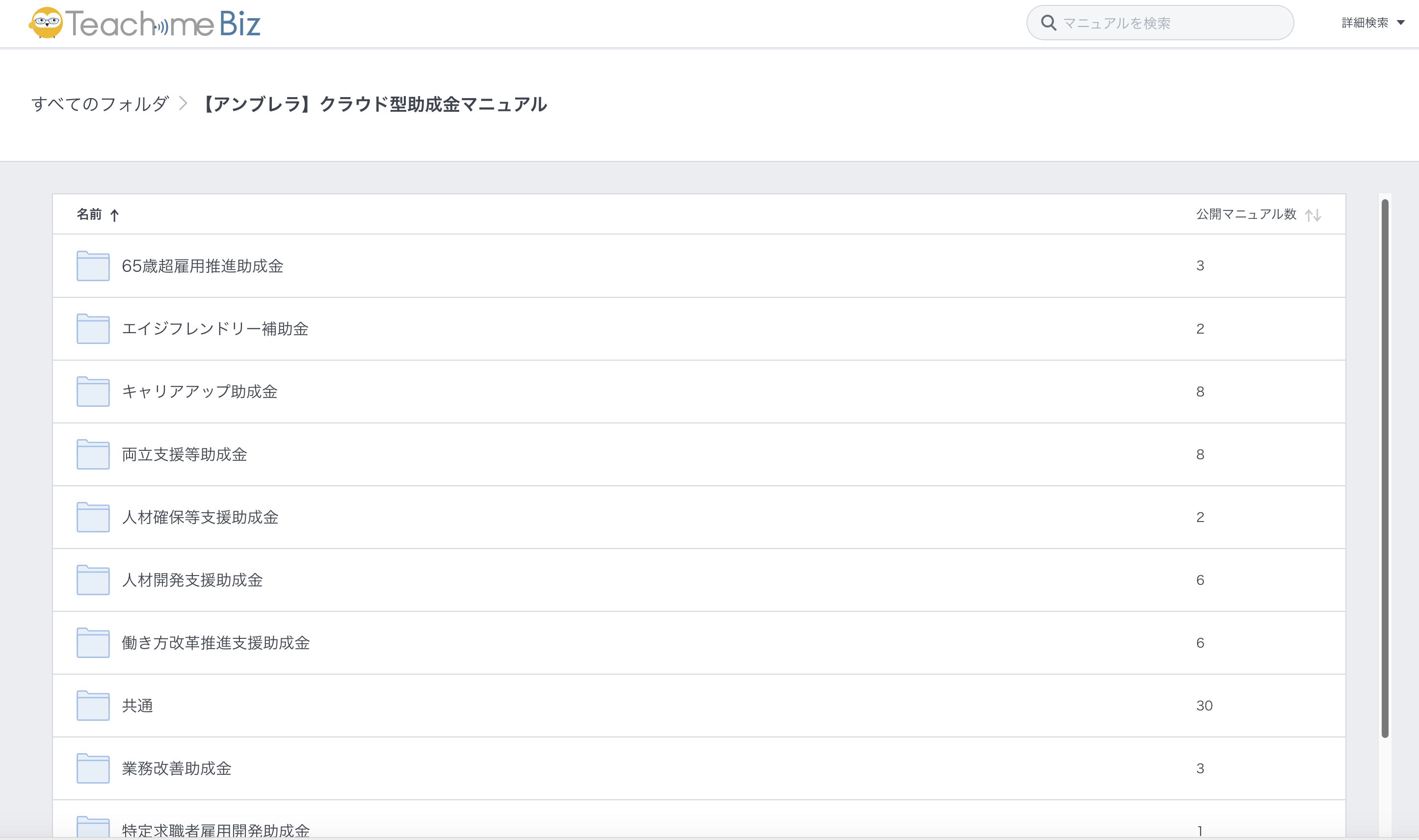Image resolution: width=1419 pixels, height=840 pixels.
Task: Click folder icon for キャリアアップ助成金
Action: (x=93, y=392)
